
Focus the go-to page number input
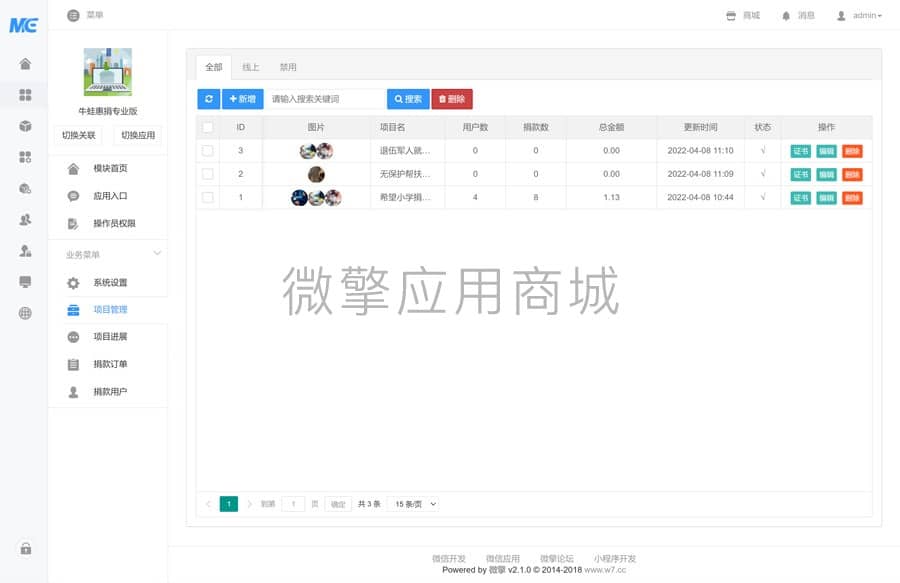[293, 504]
